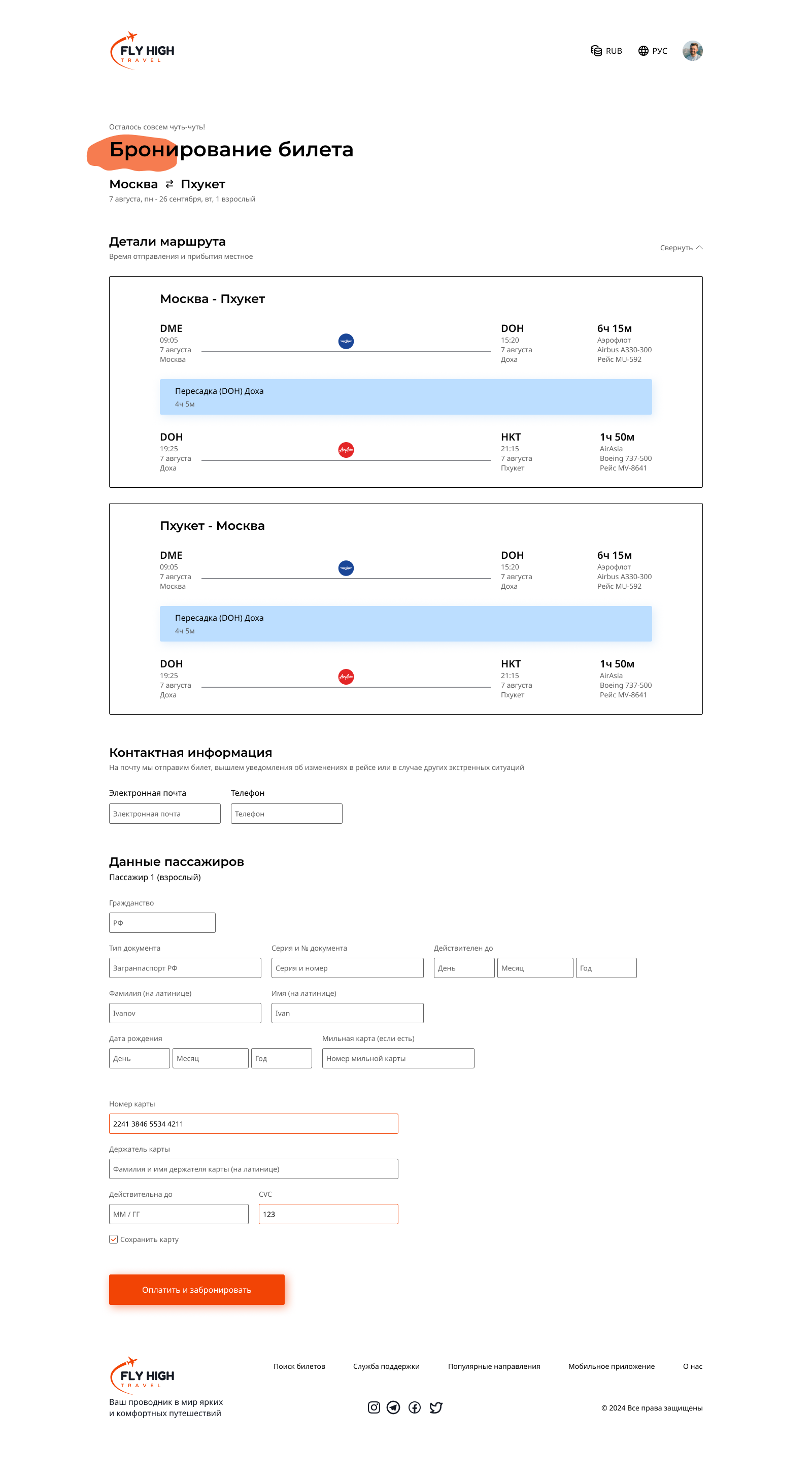The height and width of the screenshot is (1479, 812).
Task: Open the Instagram icon in footer
Action: pyautogui.click(x=374, y=1407)
